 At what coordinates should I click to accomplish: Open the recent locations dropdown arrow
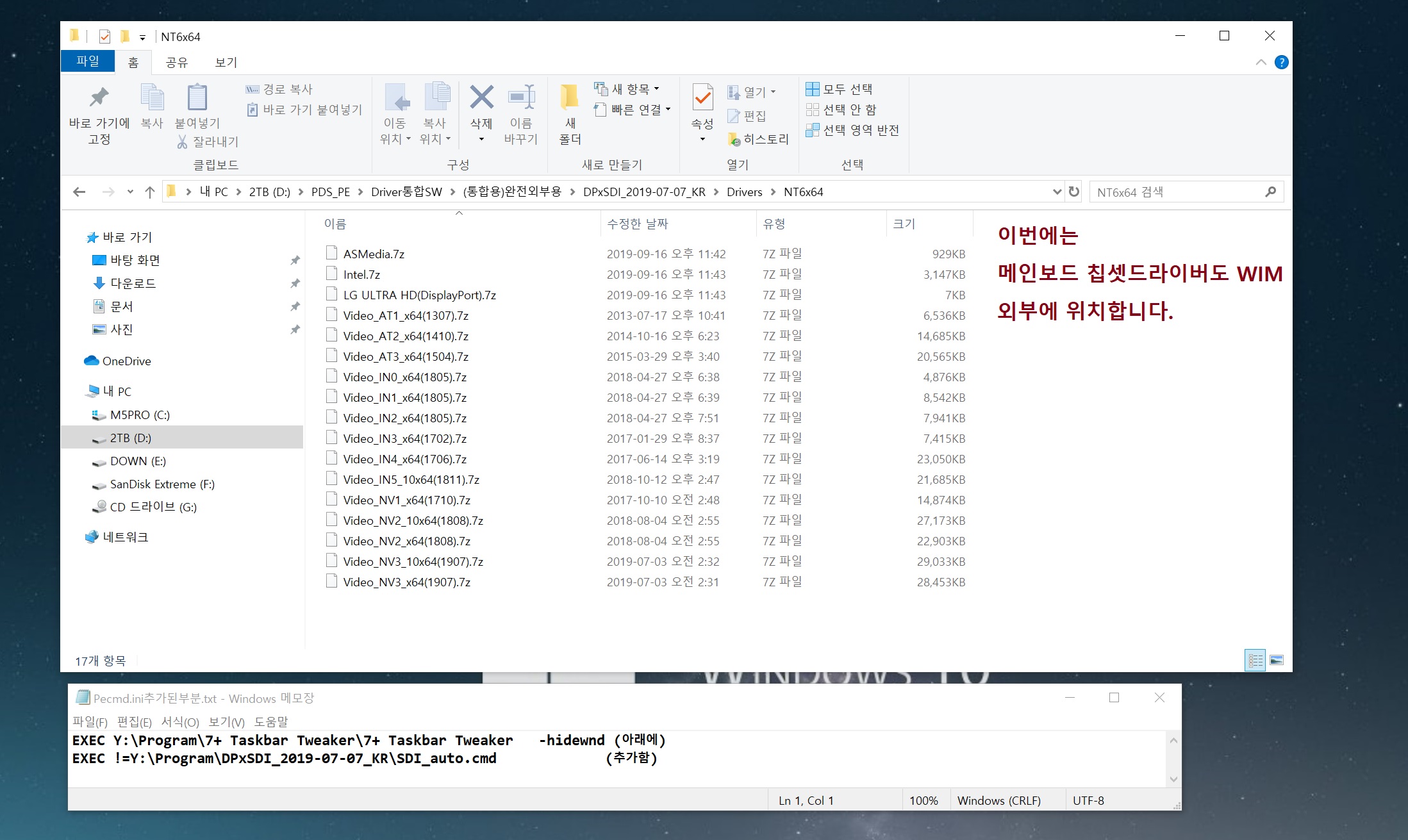tap(130, 192)
